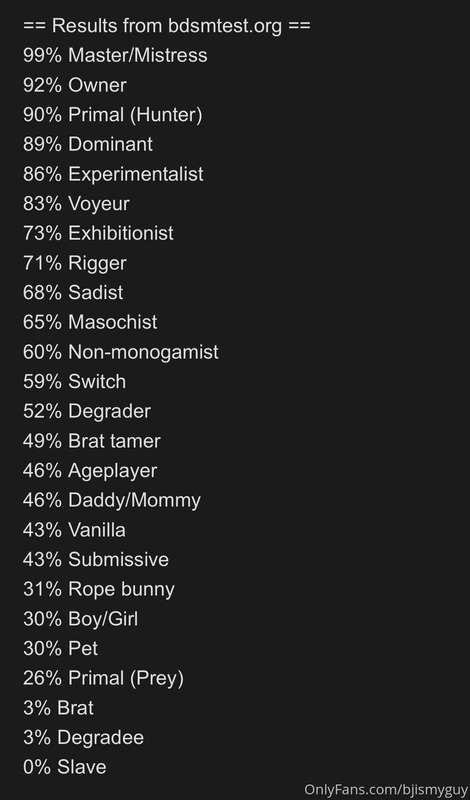Select the '86% Experimentalist' result
This screenshot has width=470, height=800.
[x=113, y=174]
